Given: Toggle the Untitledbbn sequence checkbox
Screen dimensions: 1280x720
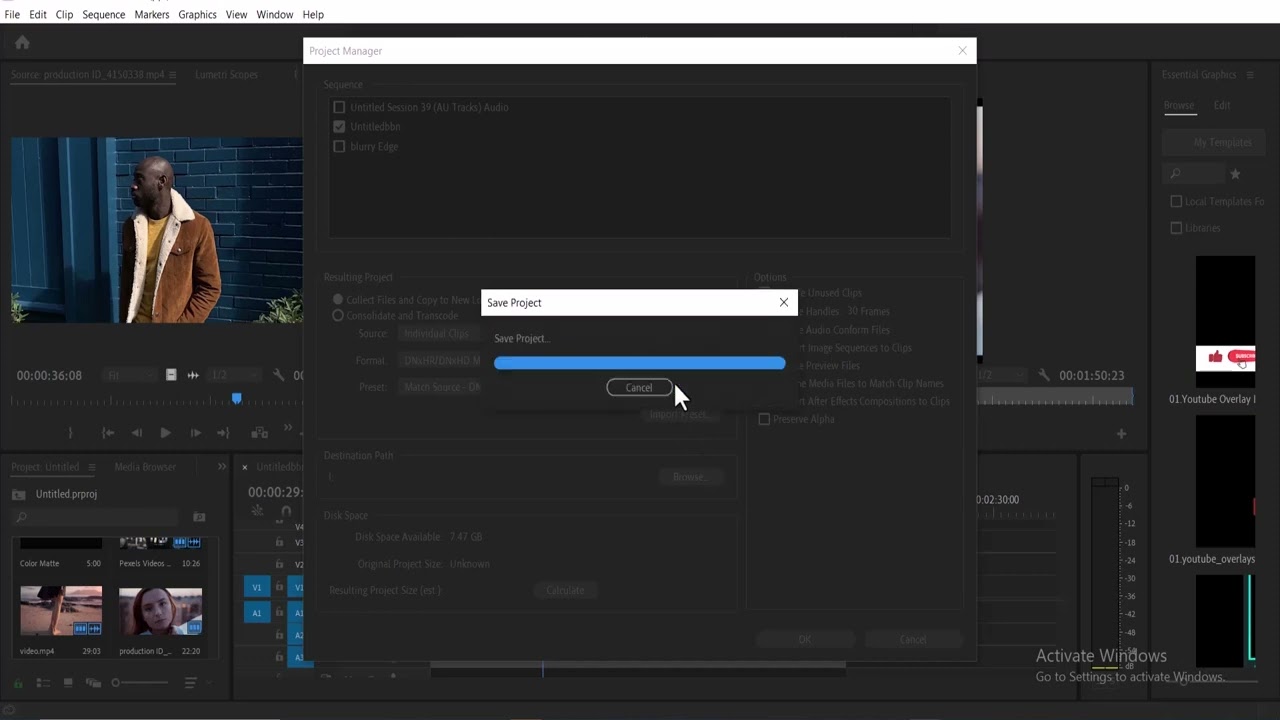Looking at the screenshot, I should (x=339, y=127).
